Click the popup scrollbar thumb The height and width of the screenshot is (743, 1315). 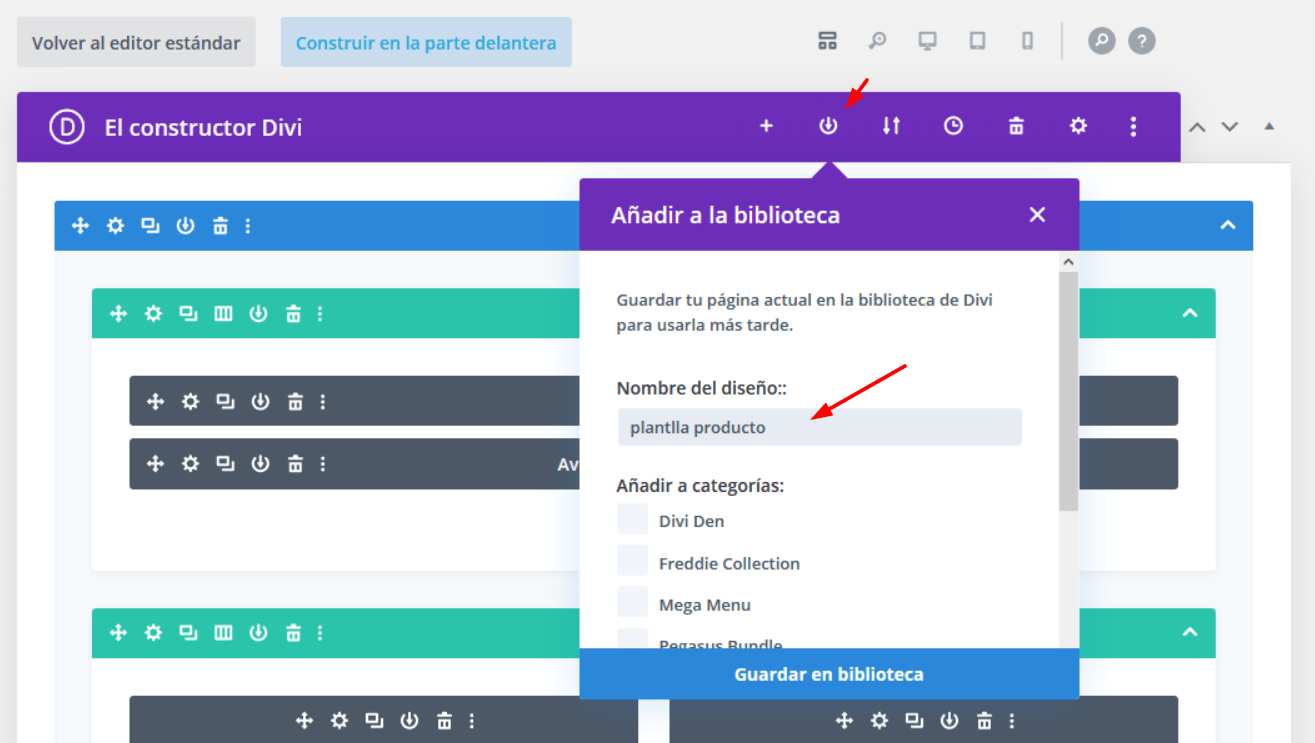click(1068, 391)
